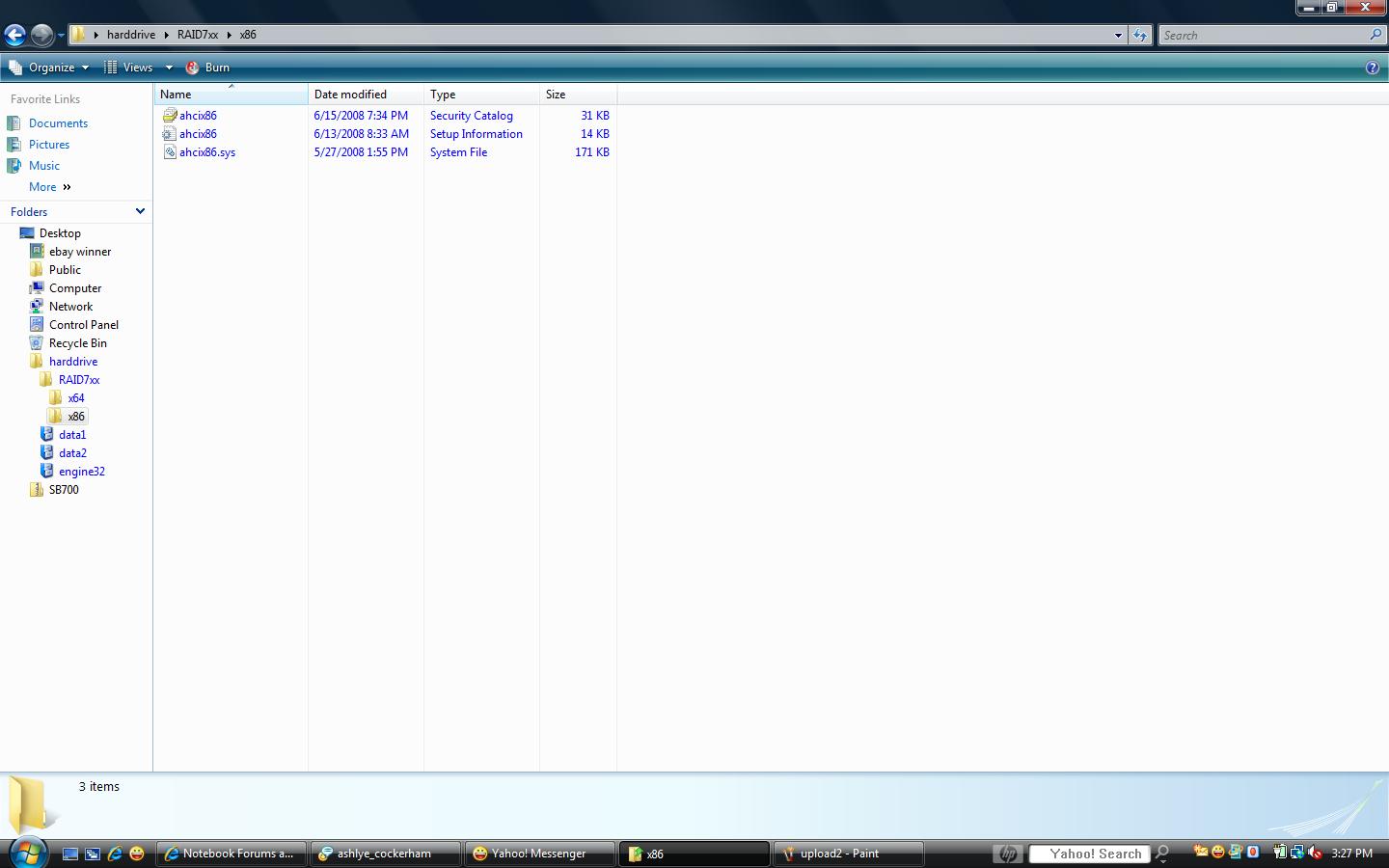Open the recent pages dropdown arrow
The height and width of the screenshot is (868, 1389).
[x=61, y=36]
